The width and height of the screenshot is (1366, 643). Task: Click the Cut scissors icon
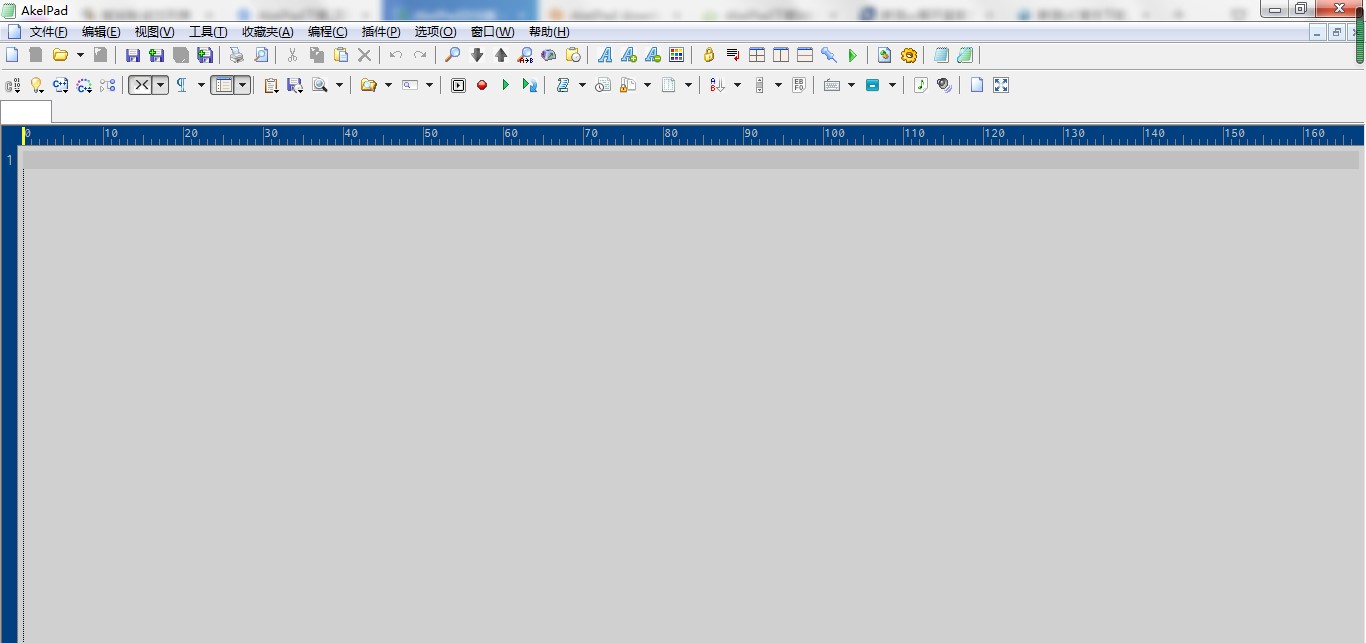click(x=293, y=55)
